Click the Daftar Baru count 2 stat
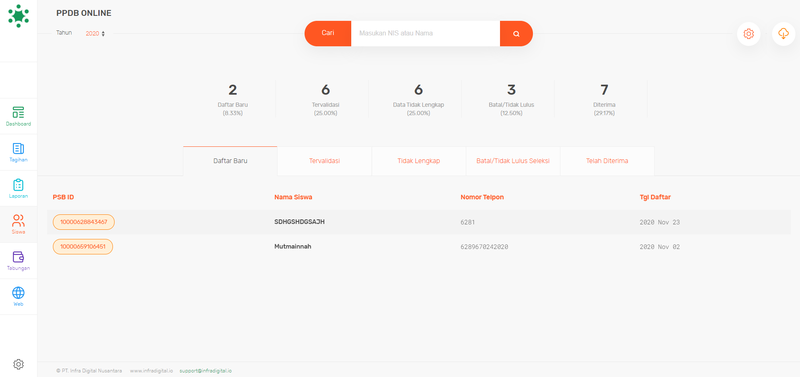This screenshot has width=800, height=377. pyautogui.click(x=233, y=99)
